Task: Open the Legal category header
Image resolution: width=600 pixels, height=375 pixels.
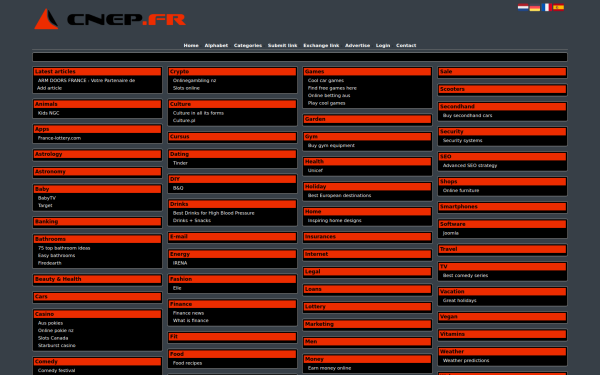Action: point(367,272)
